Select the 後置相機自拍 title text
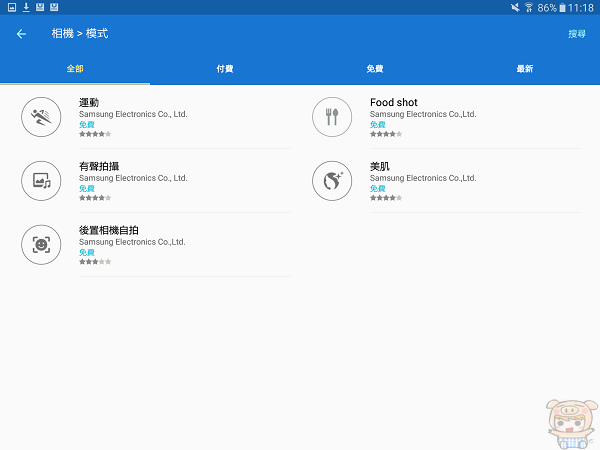Image resolution: width=600 pixels, height=450 pixels. (x=109, y=230)
